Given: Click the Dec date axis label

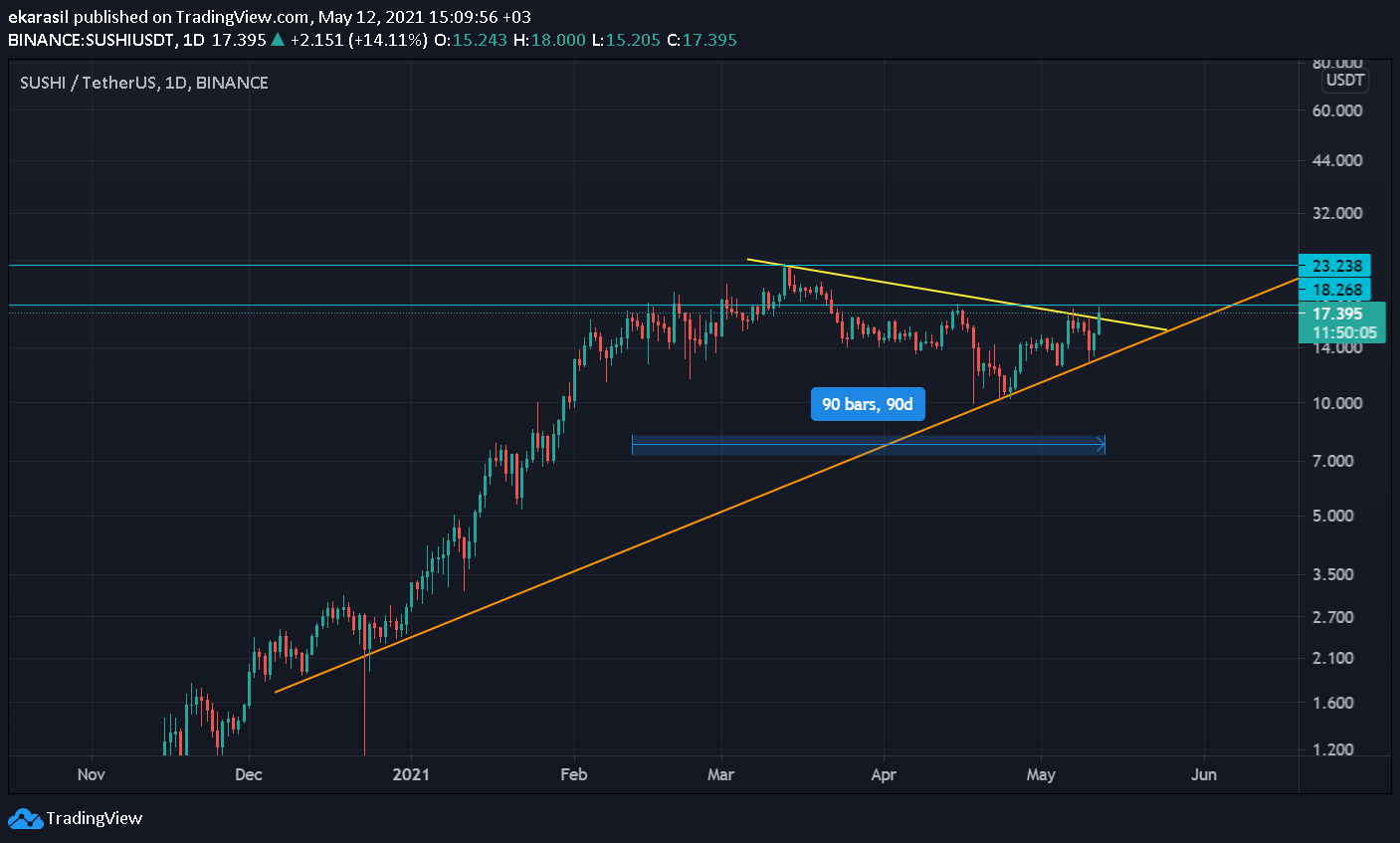Looking at the screenshot, I should (249, 774).
